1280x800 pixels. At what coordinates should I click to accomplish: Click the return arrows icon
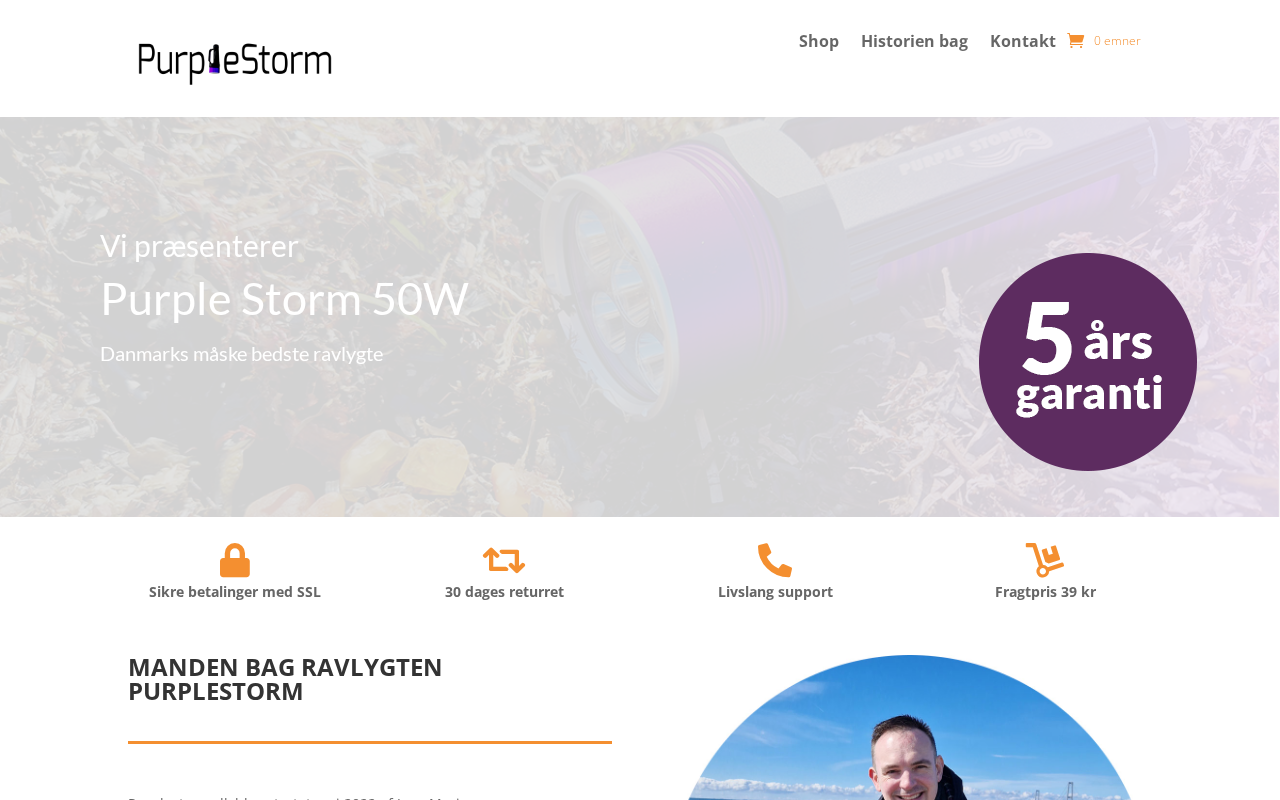(504, 560)
